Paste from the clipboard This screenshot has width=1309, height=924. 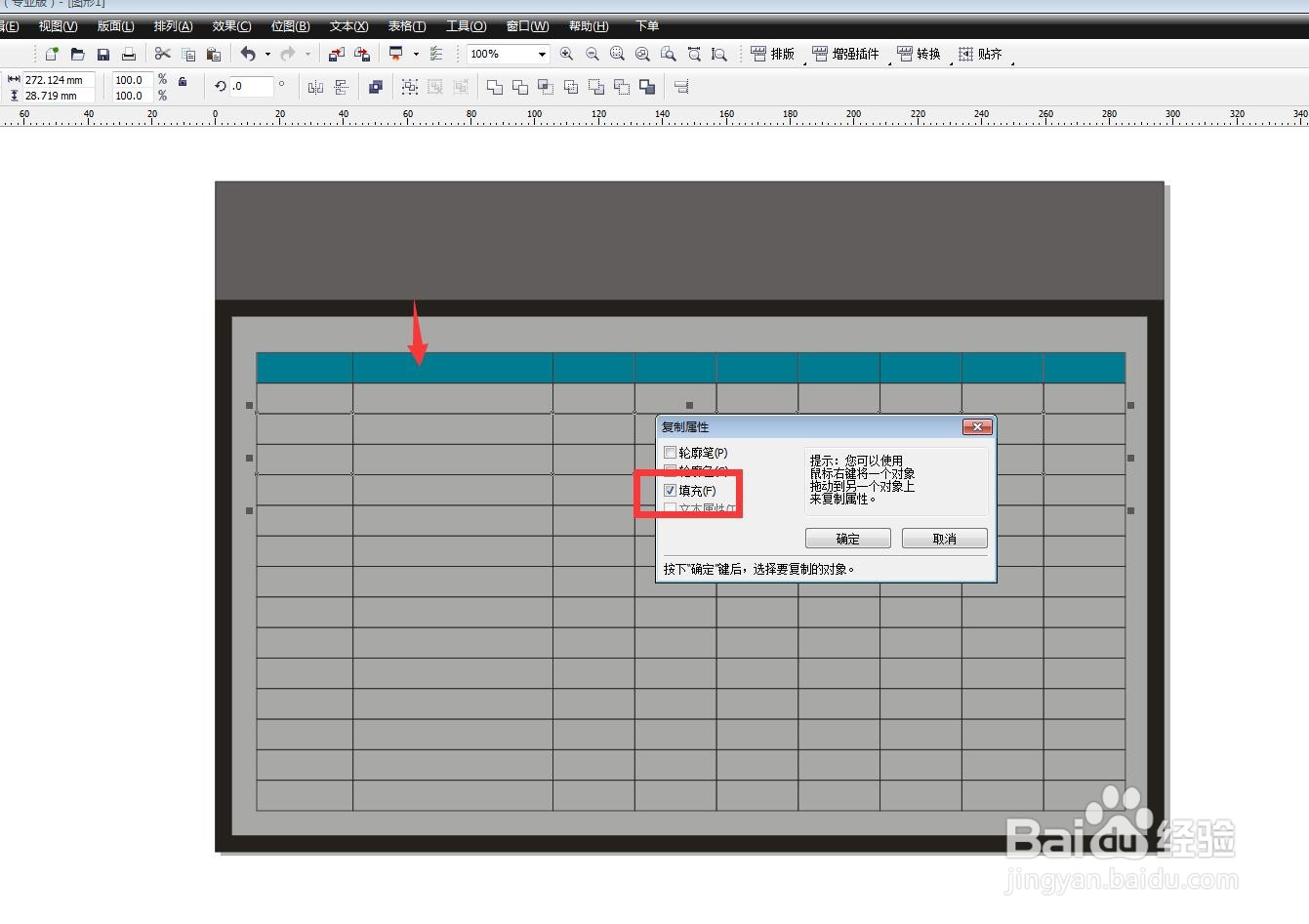click(x=214, y=55)
